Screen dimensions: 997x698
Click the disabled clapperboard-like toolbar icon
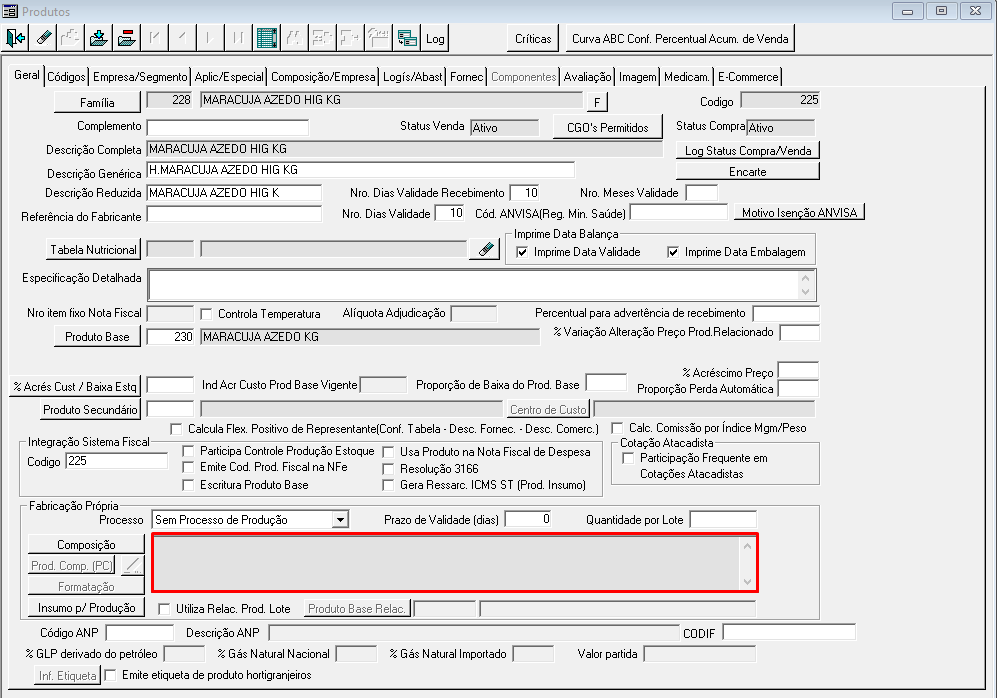tap(378, 38)
